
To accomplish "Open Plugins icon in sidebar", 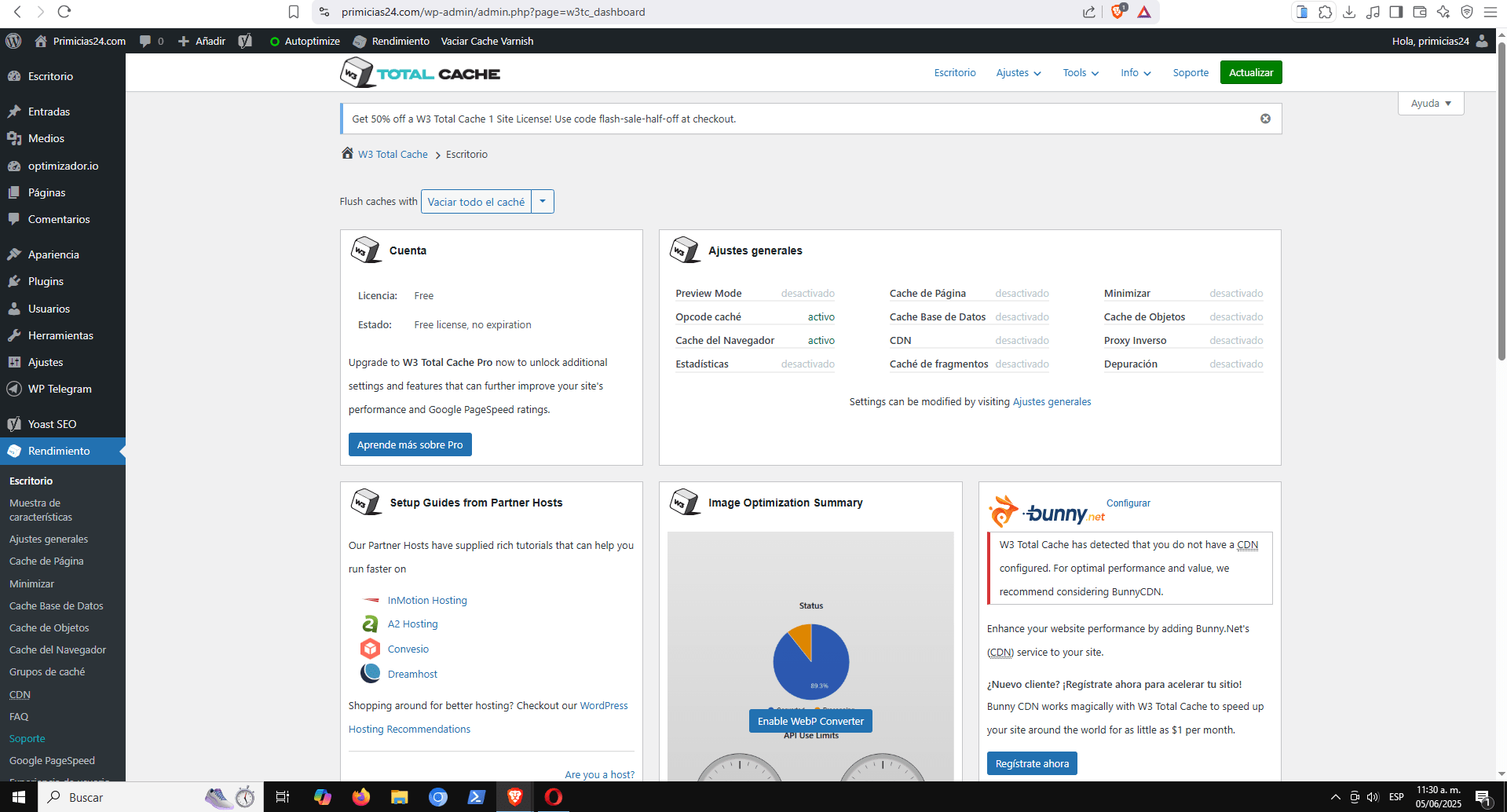I will coord(14,281).
